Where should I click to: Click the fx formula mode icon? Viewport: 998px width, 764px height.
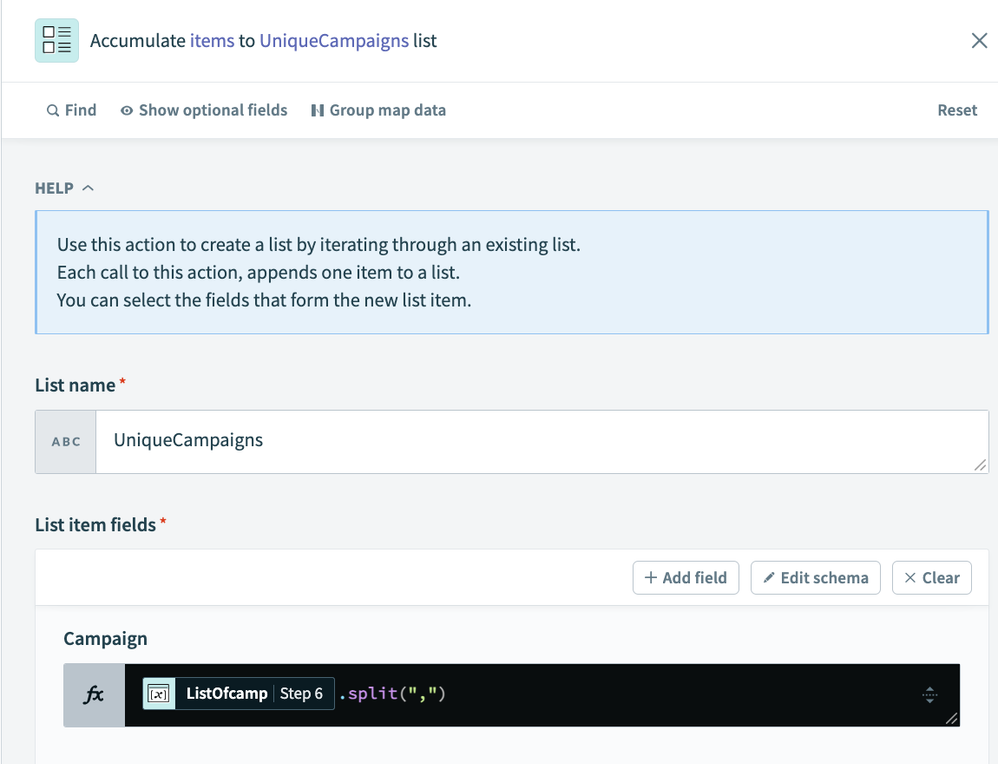94,694
